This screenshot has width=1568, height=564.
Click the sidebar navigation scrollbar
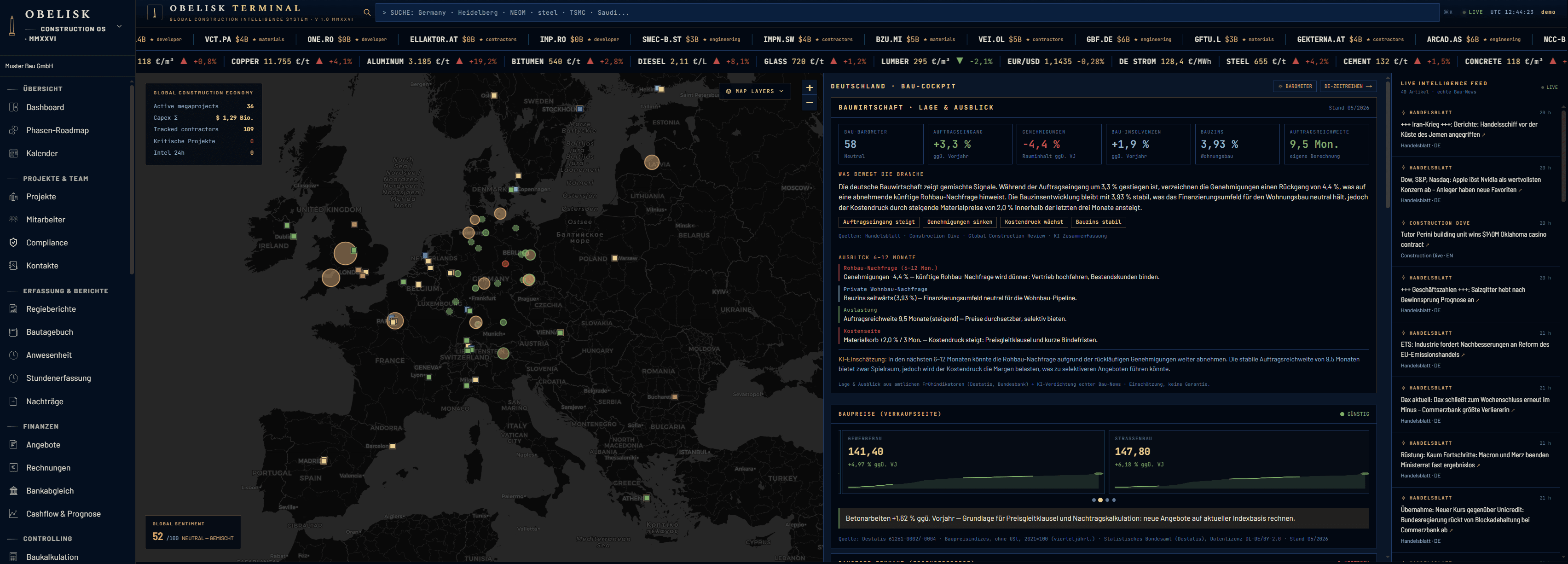point(132,180)
